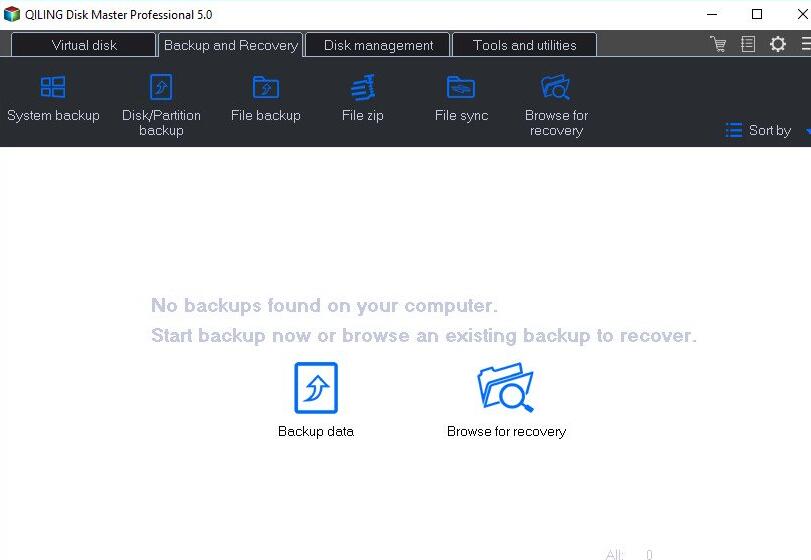The image size is (811, 560).
Task: Click Browse for recovery in the toolbar
Action: (556, 106)
